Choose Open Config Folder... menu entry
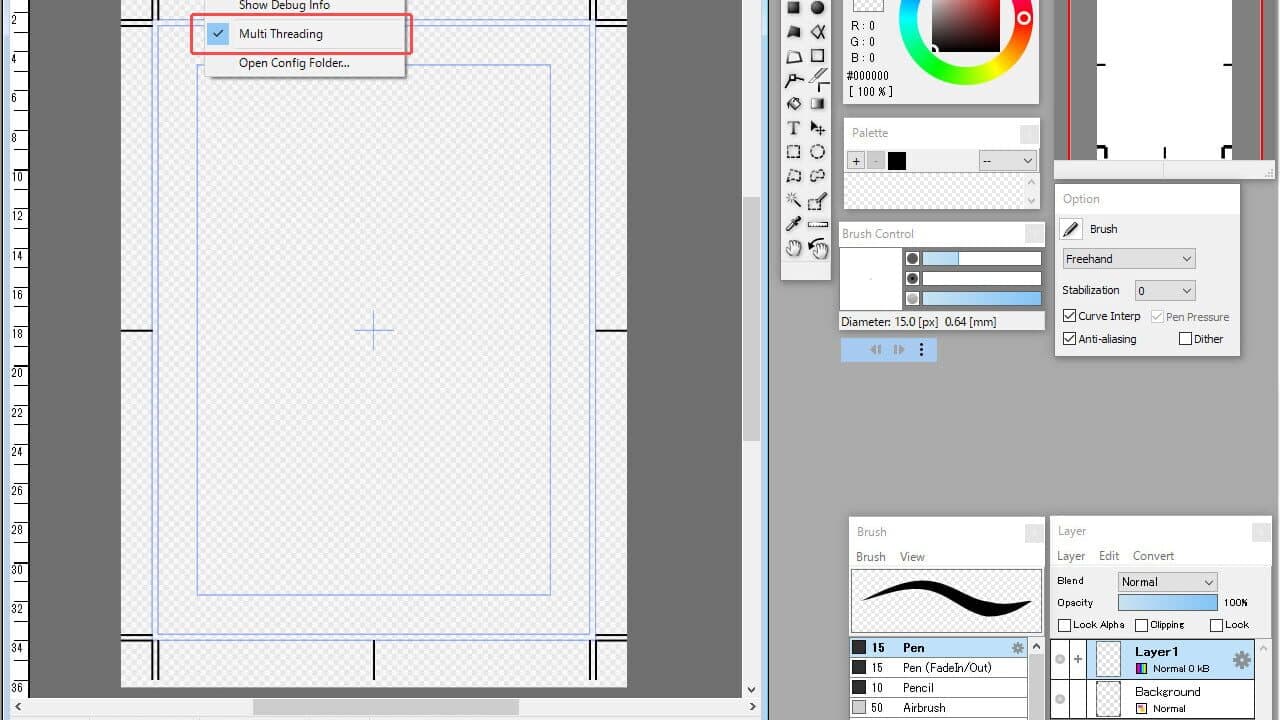 pos(294,63)
